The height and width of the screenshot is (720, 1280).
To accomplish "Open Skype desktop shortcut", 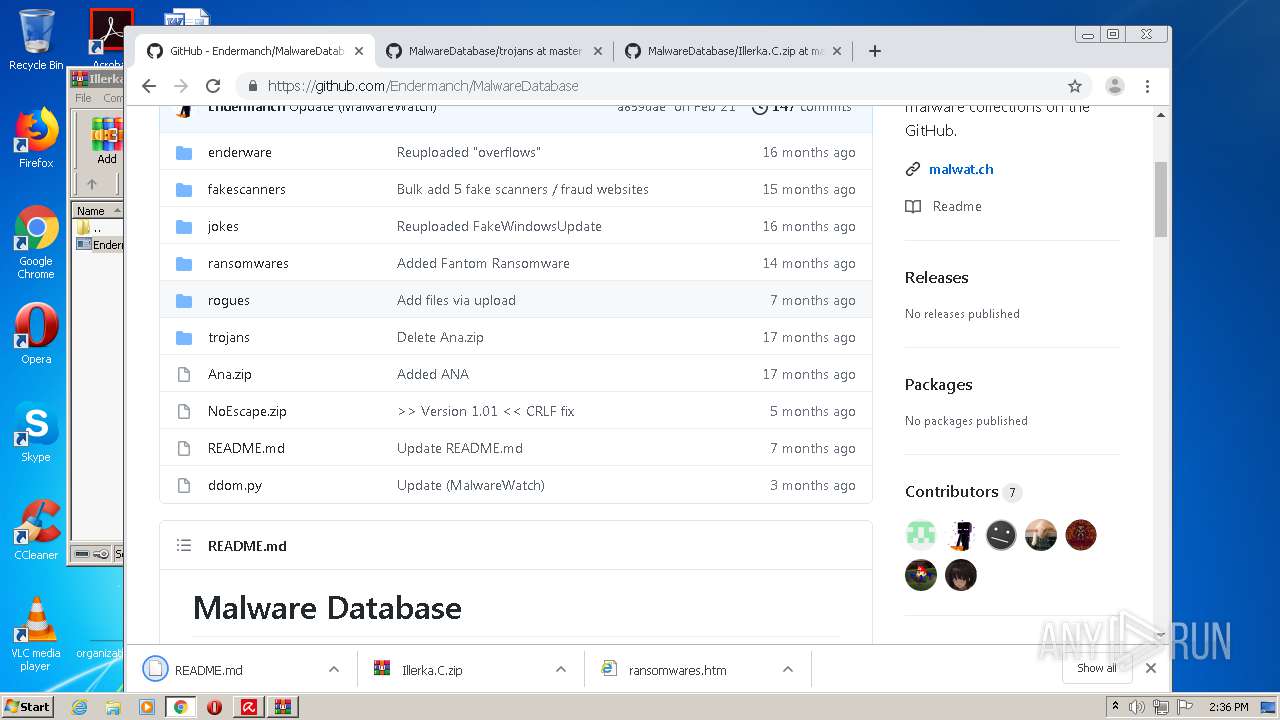I will point(36,433).
